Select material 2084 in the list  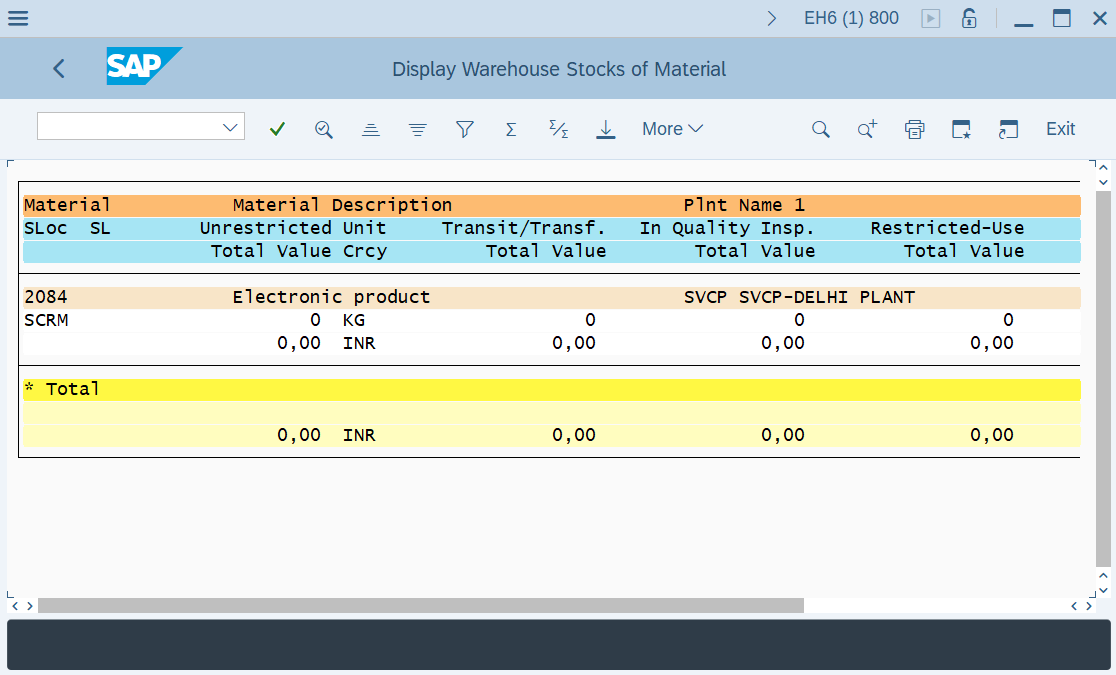[46, 297]
